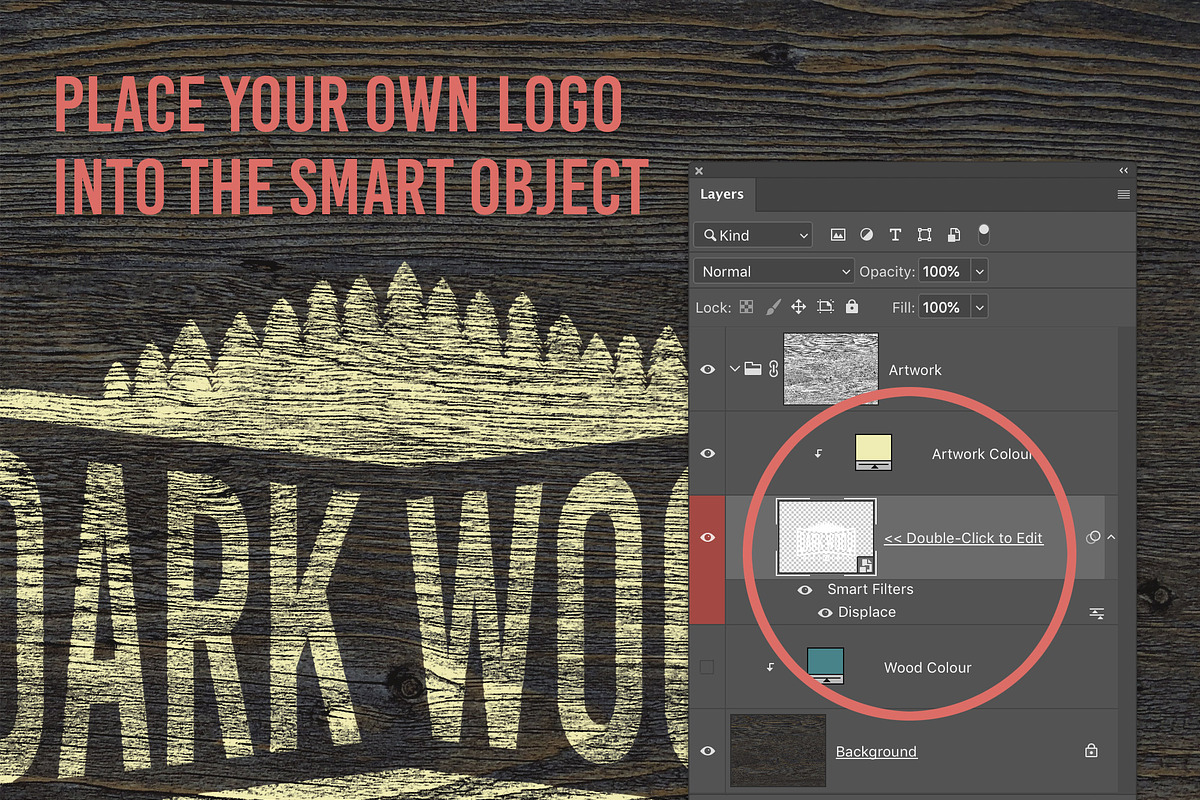Viewport: 1200px width, 800px height.
Task: Open the Normal blend mode dropdown
Action: point(774,271)
